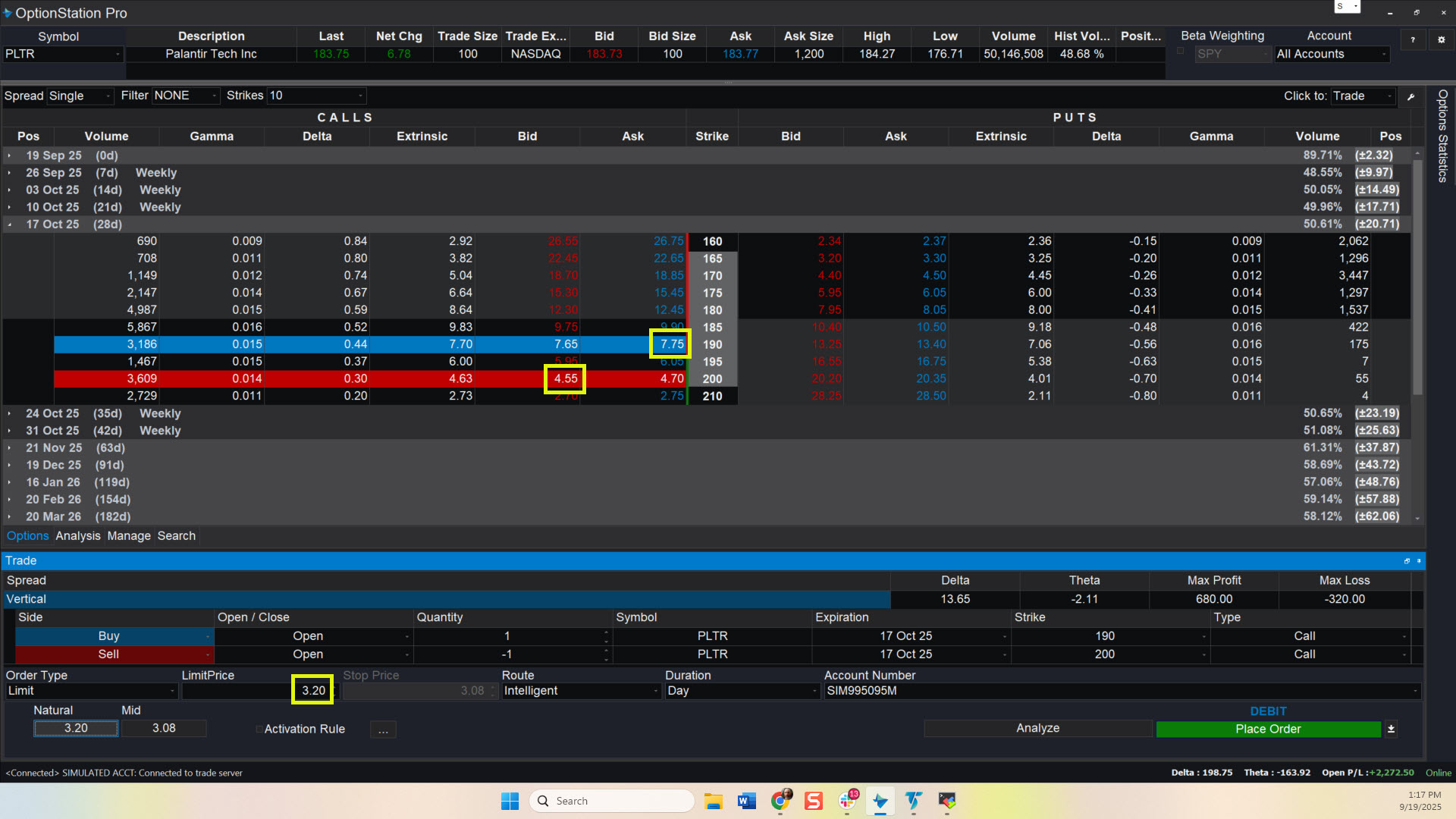Click the Analyze button

click(x=1037, y=729)
